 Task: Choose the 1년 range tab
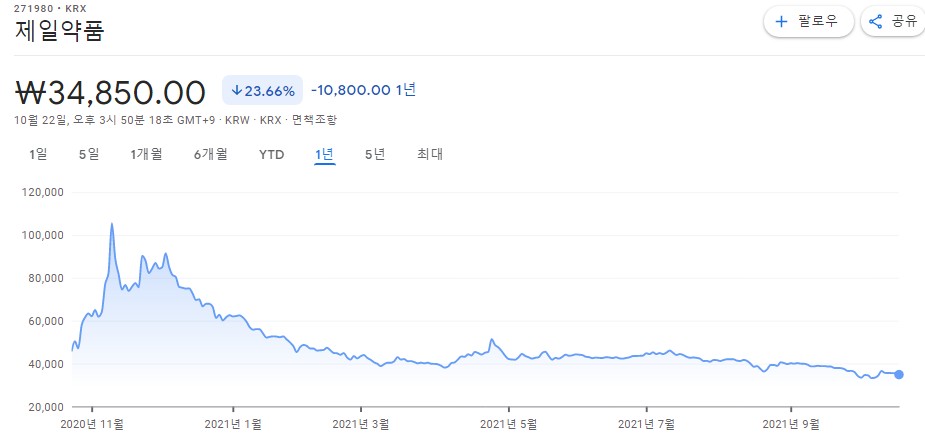pyautogui.click(x=325, y=155)
